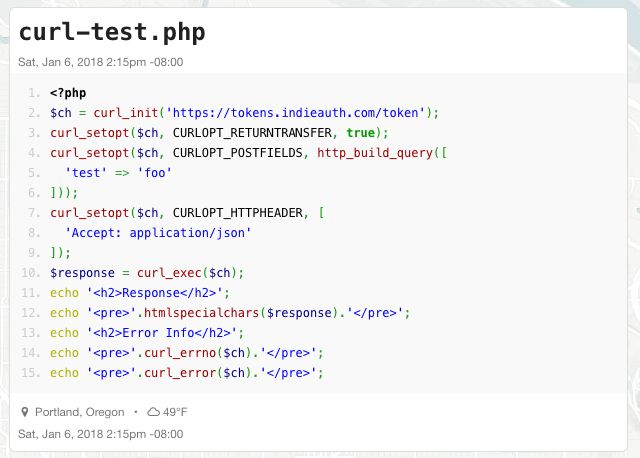Screen dimensions: 640x458
Task: Click the curl_exec function call
Action: point(169,273)
